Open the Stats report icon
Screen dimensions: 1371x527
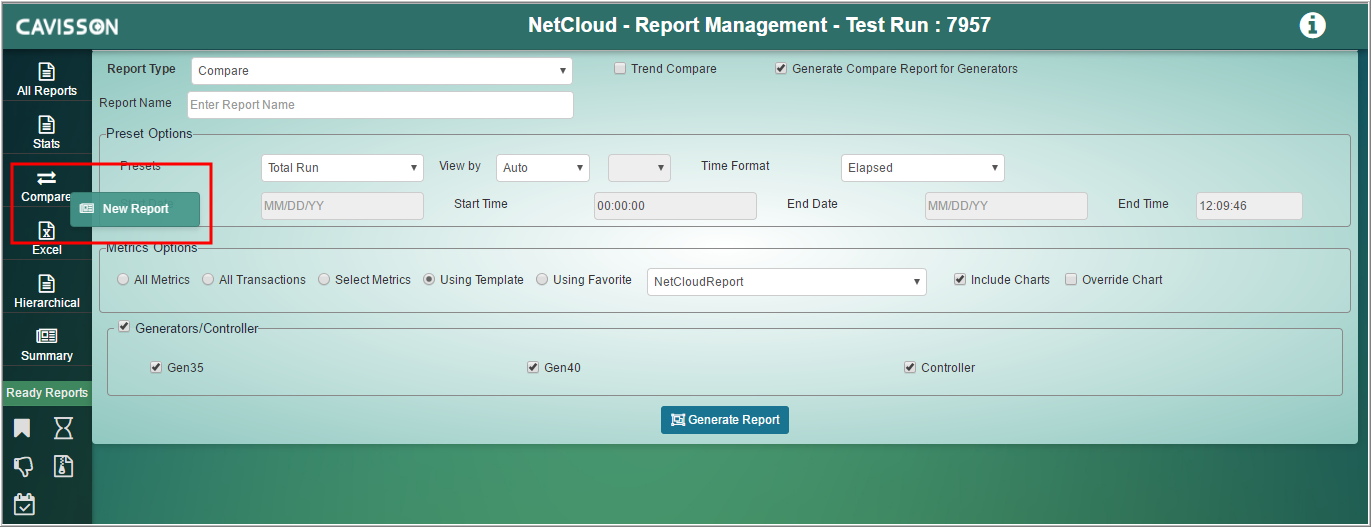(x=46, y=125)
